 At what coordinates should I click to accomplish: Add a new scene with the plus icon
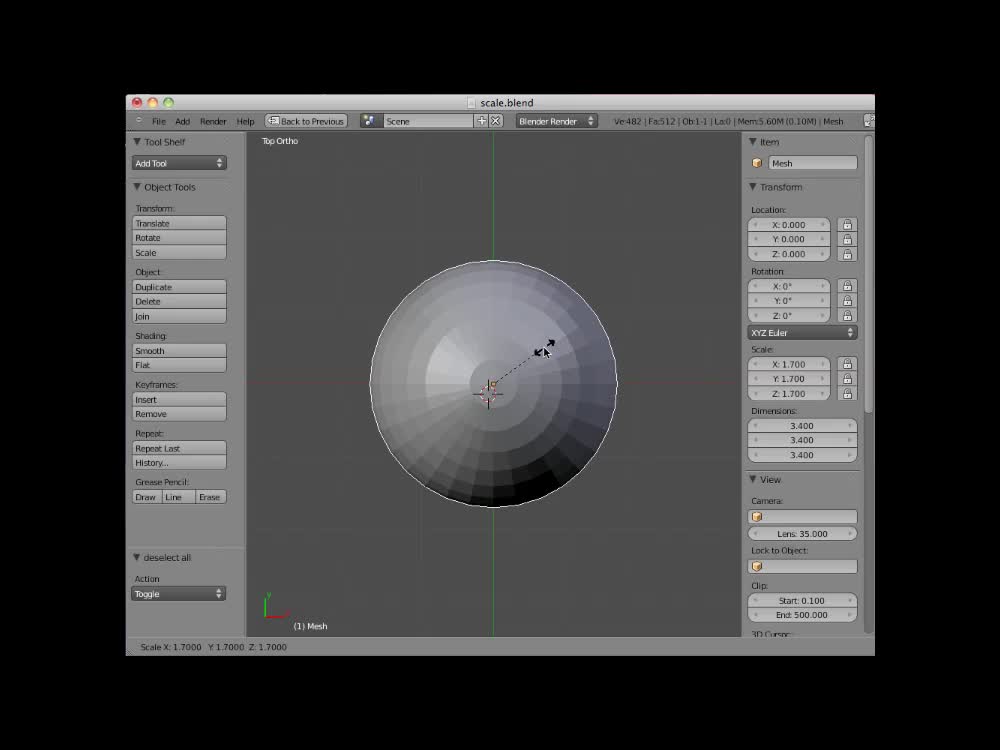pos(481,121)
